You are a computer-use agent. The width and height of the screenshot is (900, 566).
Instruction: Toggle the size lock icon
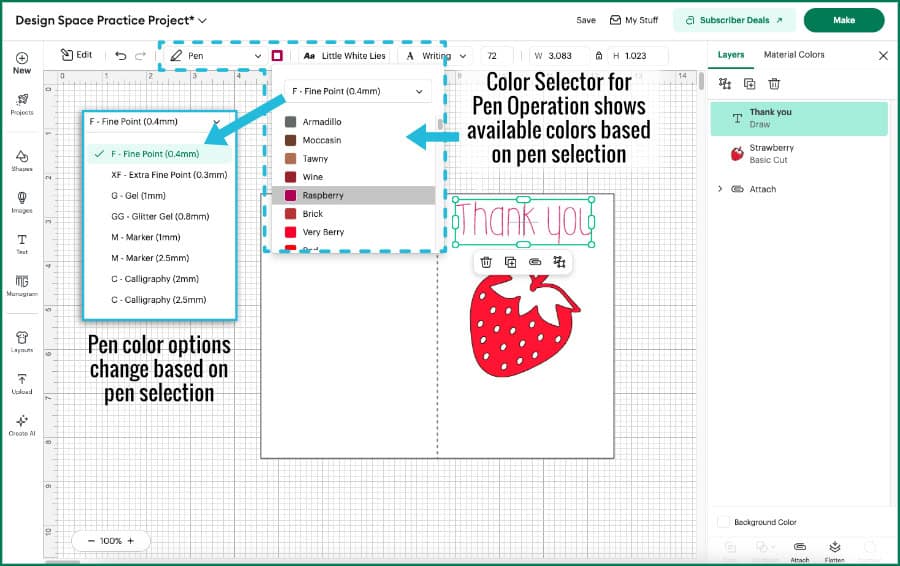tap(599, 56)
